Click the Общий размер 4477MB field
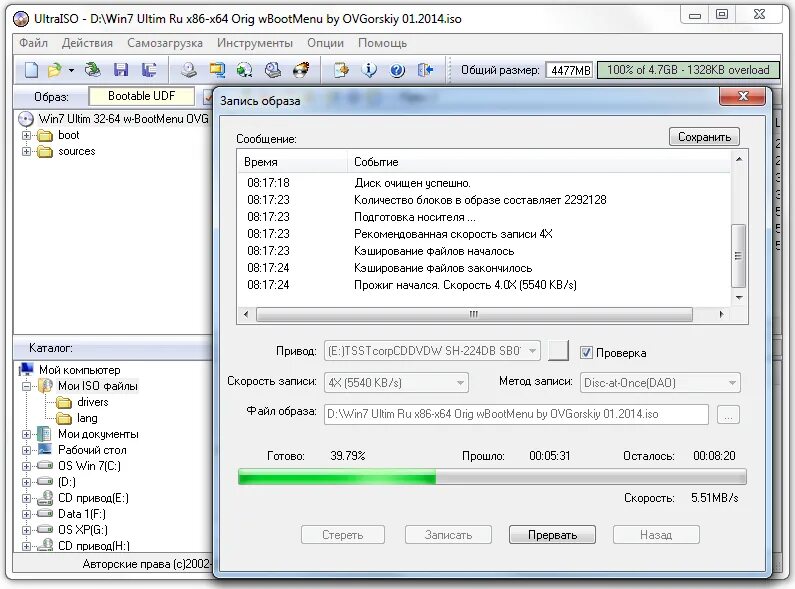Screen dimensions: 795x589 pyautogui.click(x=570, y=70)
